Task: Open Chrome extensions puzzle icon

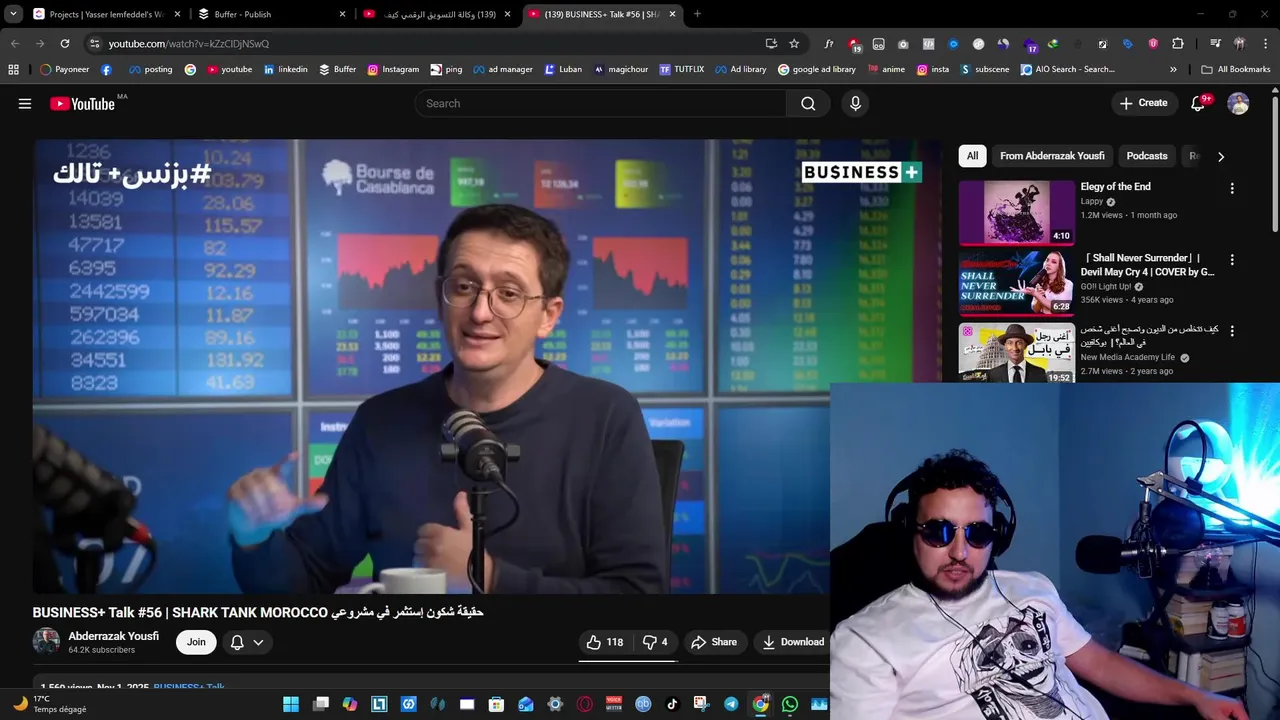Action: click(x=1178, y=43)
